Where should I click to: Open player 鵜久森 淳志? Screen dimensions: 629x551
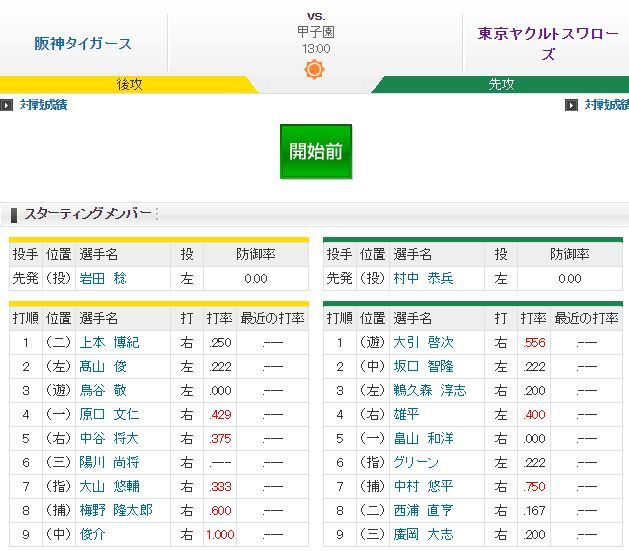tap(430, 391)
